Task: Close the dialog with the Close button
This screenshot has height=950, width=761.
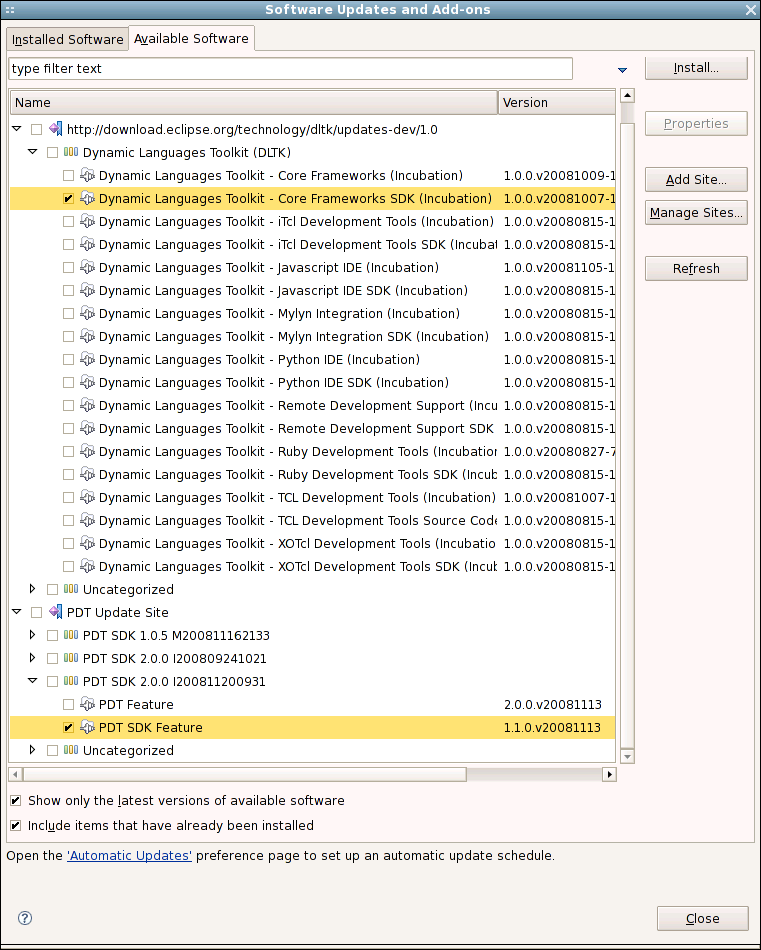Action: click(703, 918)
